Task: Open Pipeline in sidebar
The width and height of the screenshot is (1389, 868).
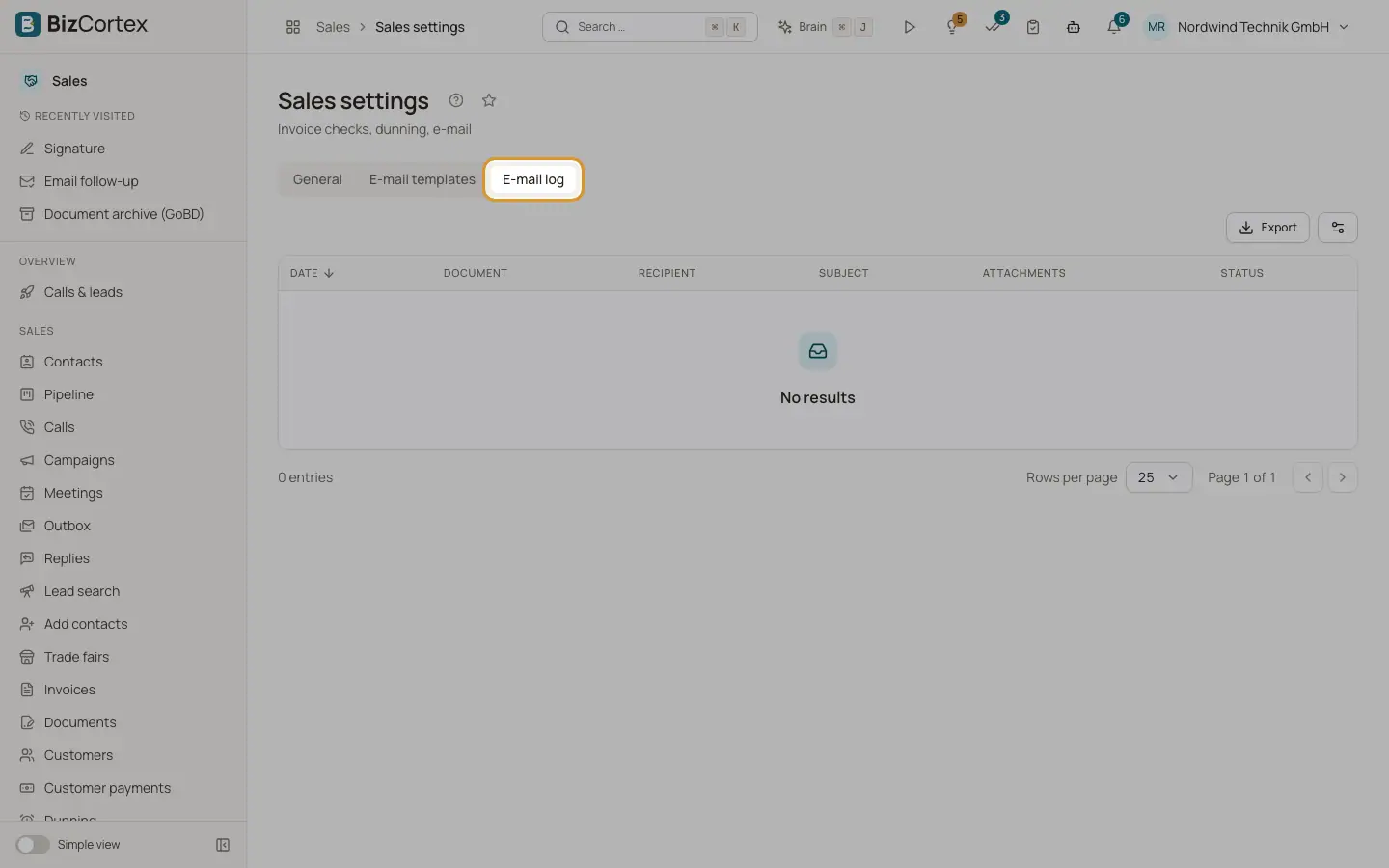Action: coord(123,394)
